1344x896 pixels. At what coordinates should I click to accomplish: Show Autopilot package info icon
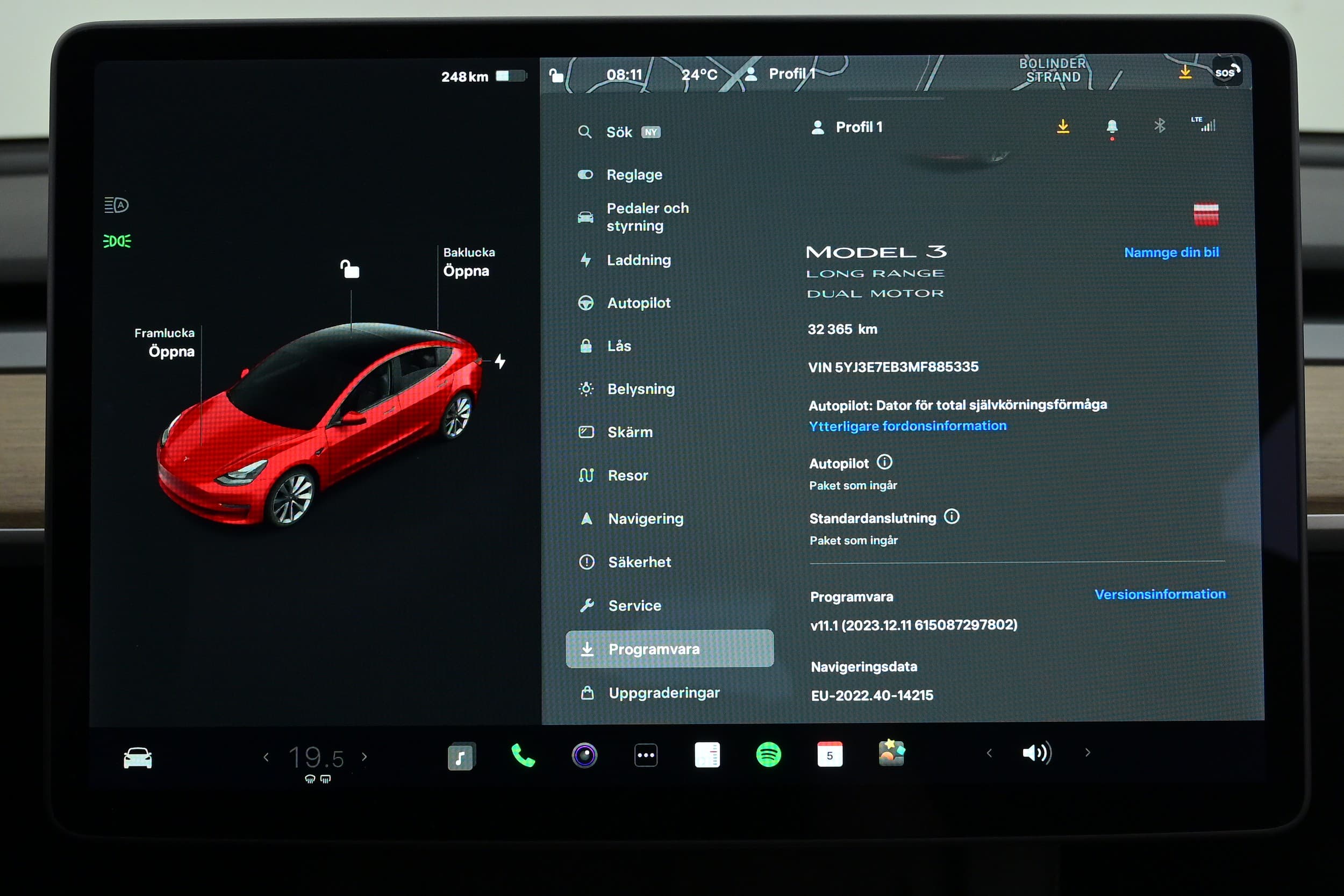884,462
